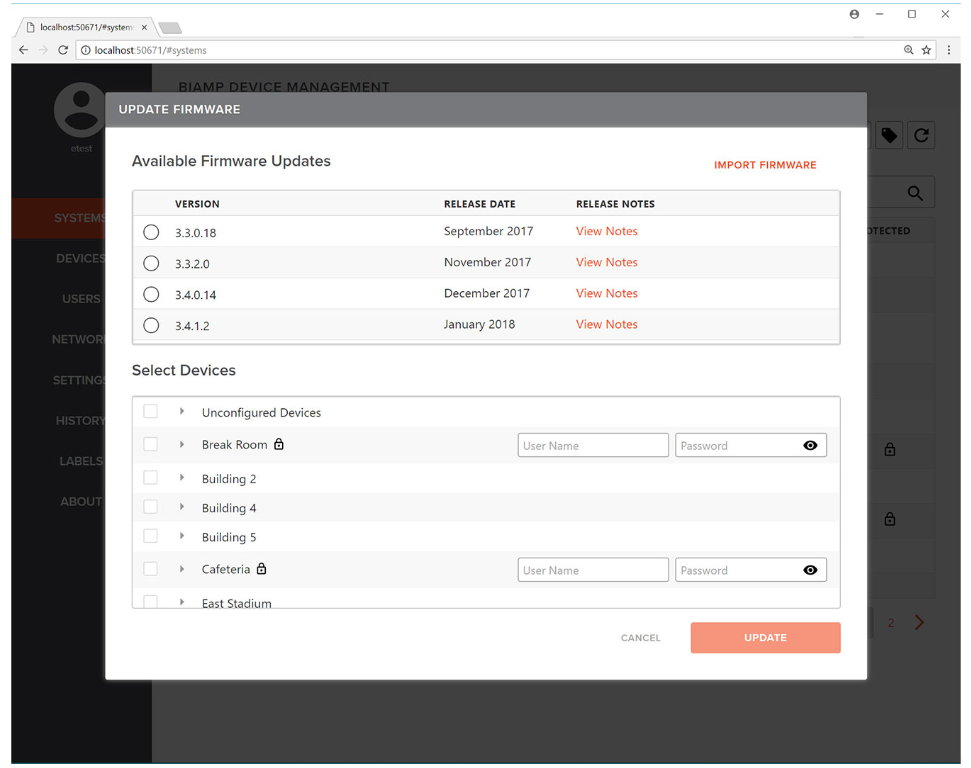
Task: Check the Building 2 checkbox
Action: (151, 478)
